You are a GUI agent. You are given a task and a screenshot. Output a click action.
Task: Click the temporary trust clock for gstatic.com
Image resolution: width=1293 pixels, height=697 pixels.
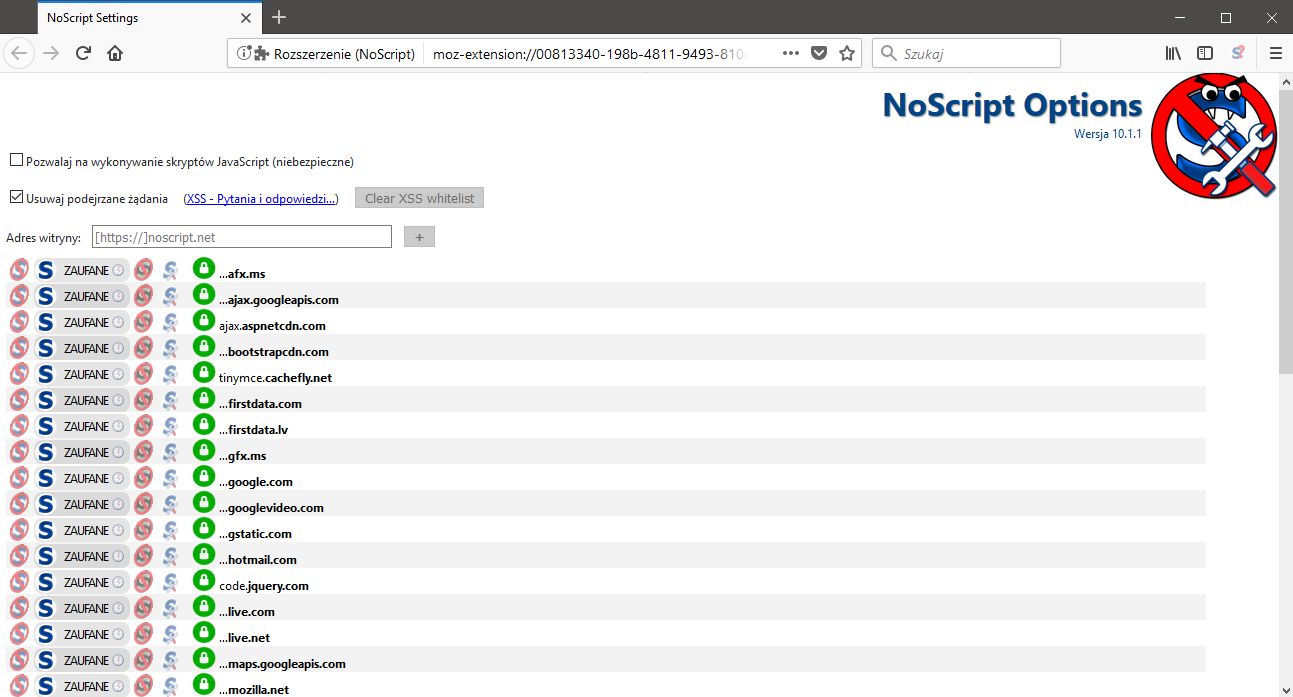coord(118,530)
